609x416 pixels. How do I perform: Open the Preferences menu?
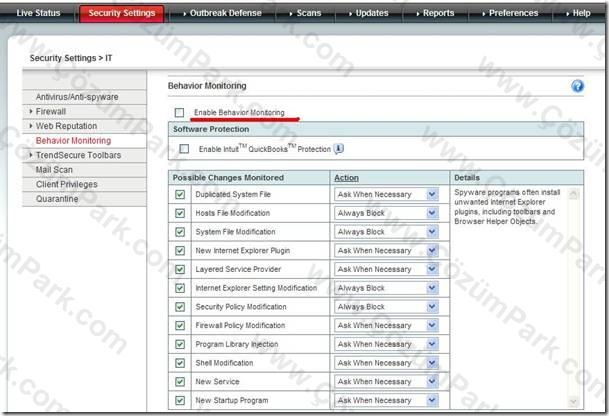tap(510, 13)
